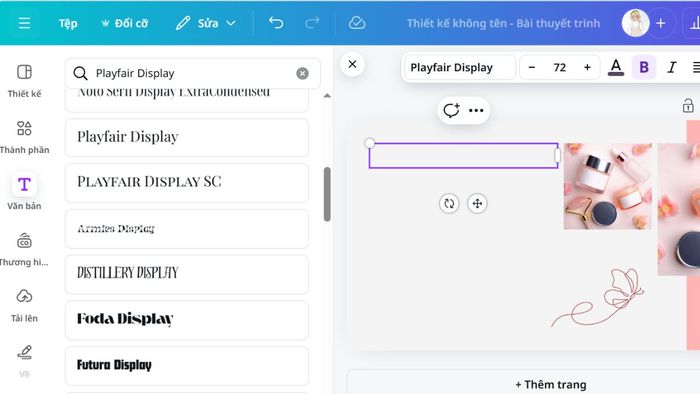Click the text box right resize handle
Viewport: 700px width, 394px height.
pyautogui.click(x=557, y=156)
